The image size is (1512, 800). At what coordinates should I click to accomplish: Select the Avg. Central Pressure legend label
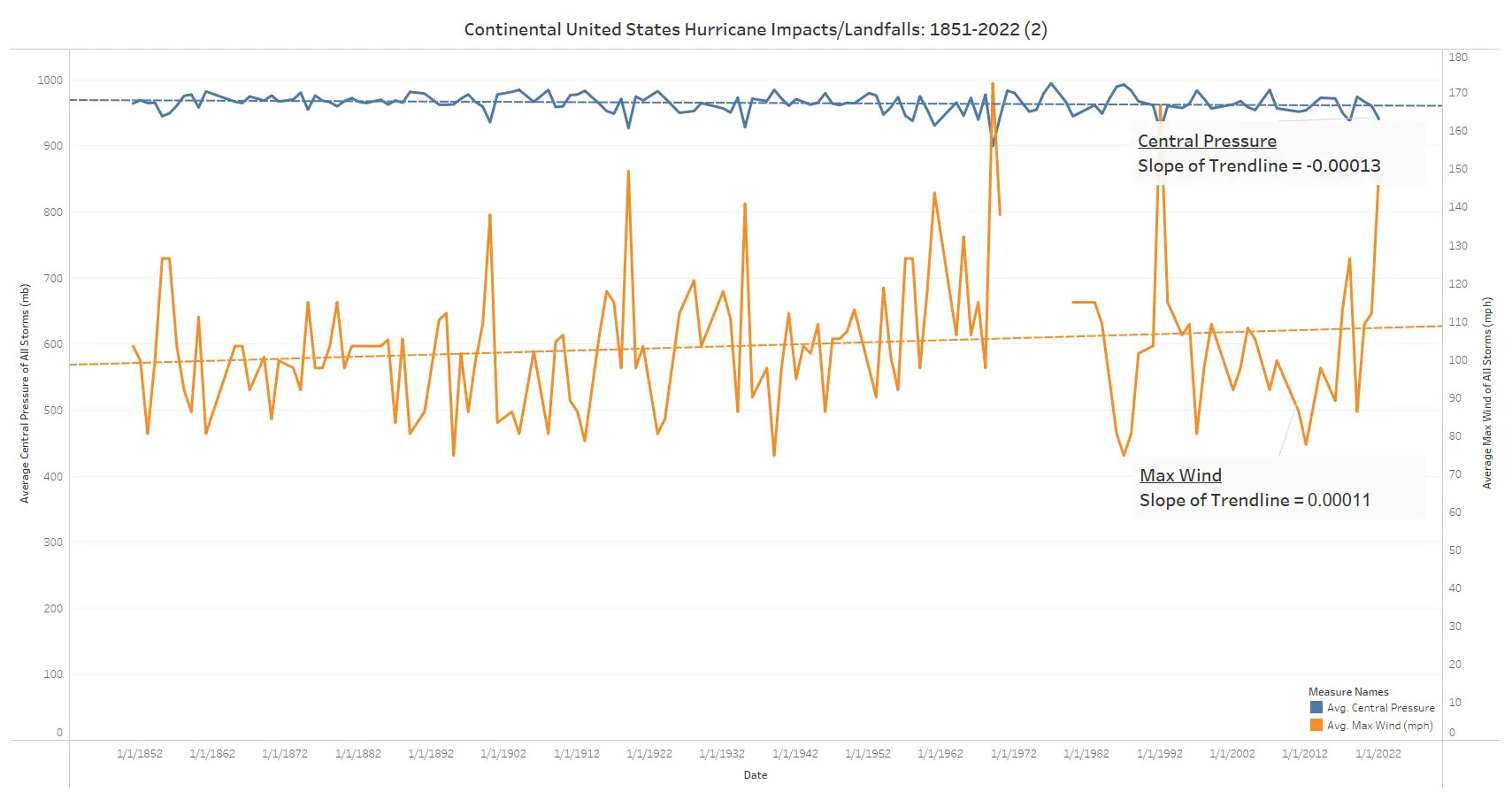point(1380,708)
